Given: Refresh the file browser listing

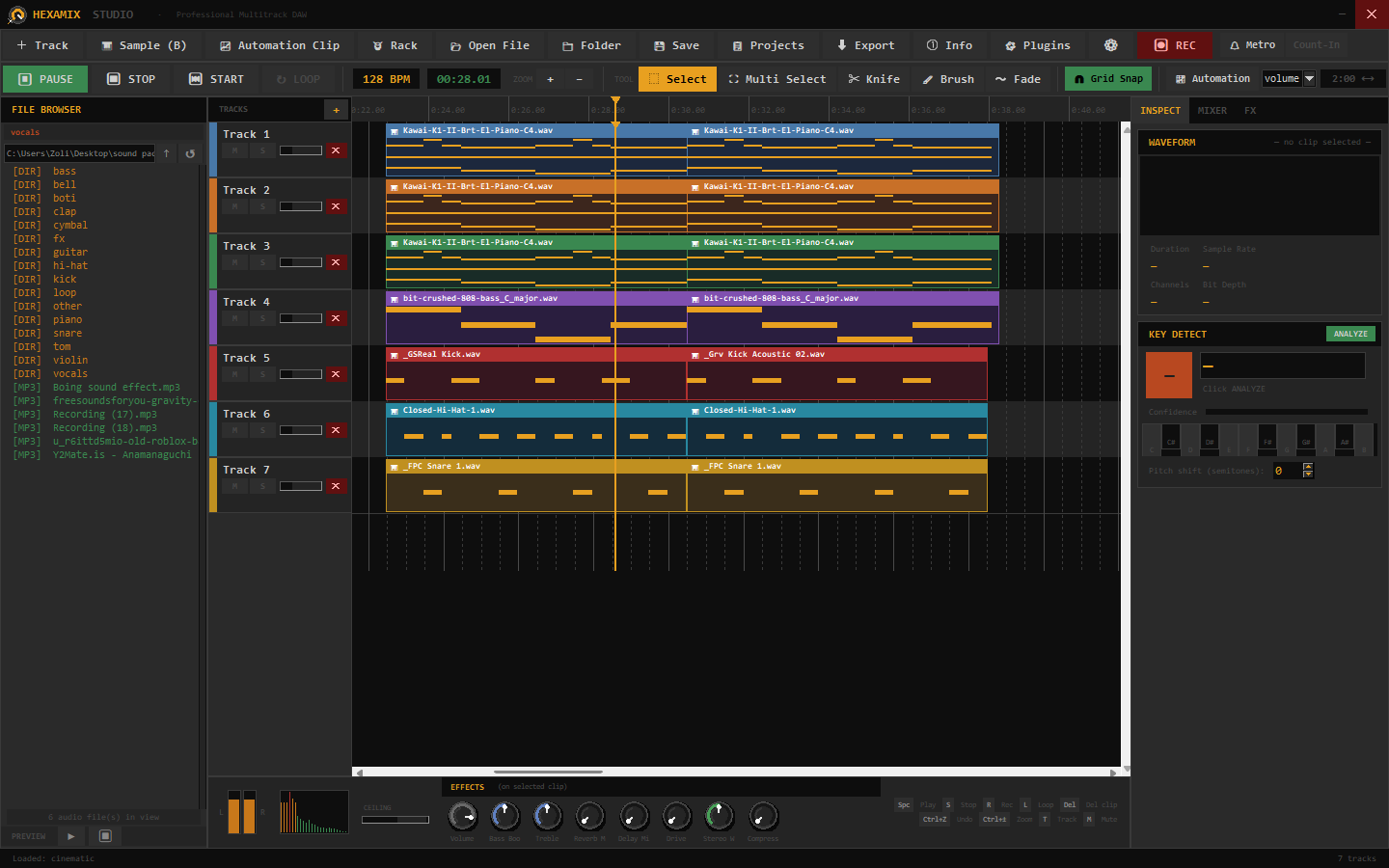Looking at the screenshot, I should point(190,153).
